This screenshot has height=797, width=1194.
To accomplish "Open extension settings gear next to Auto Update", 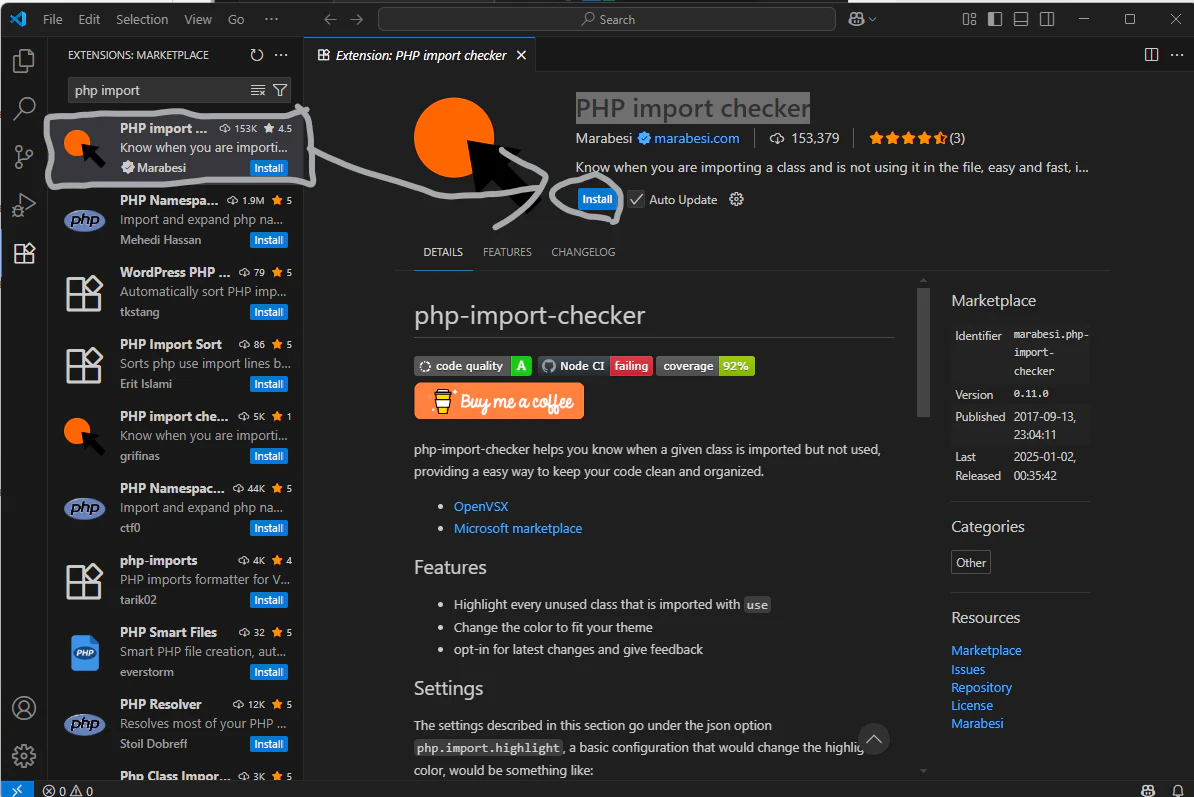I will 736,199.
